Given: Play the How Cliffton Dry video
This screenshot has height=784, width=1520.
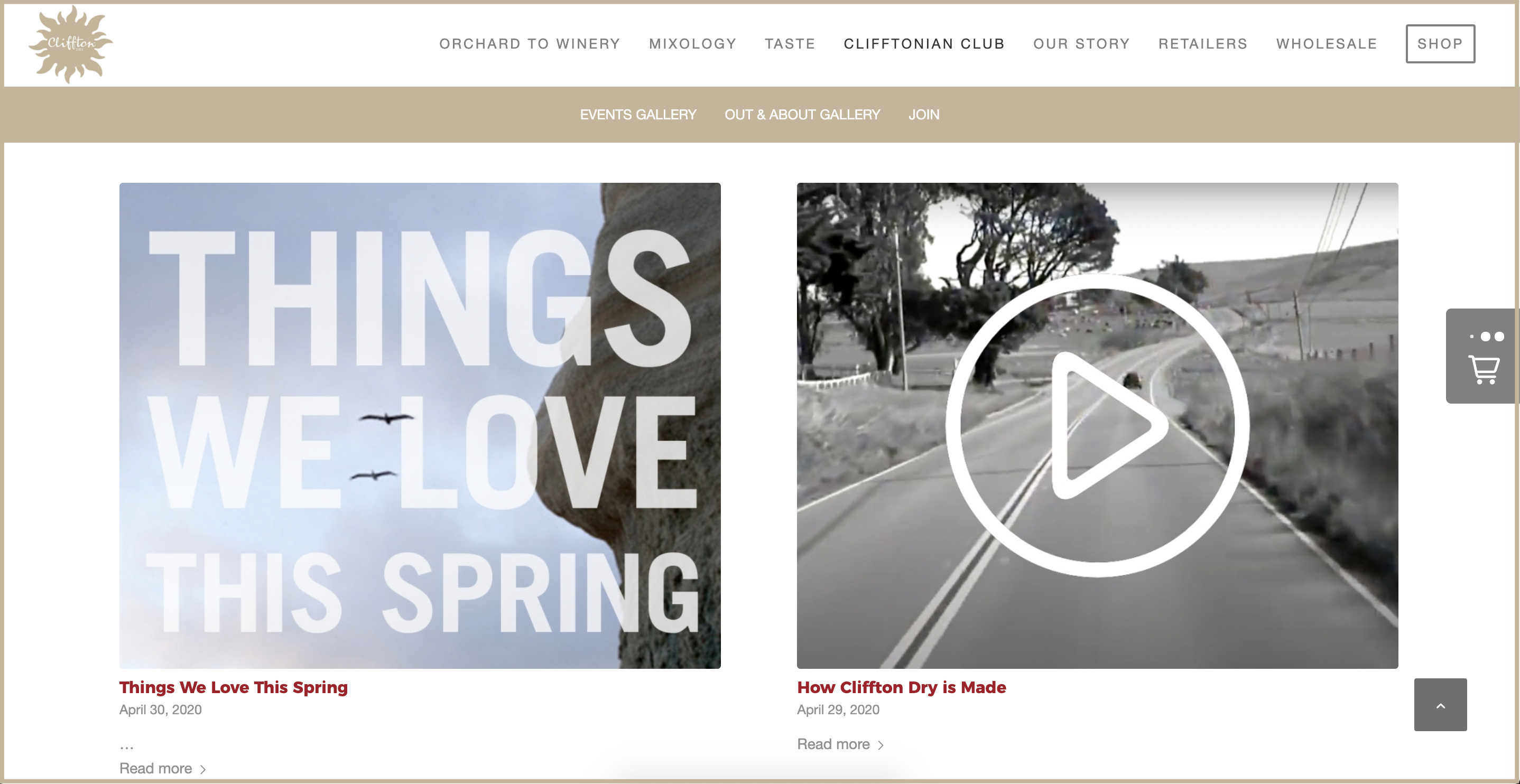Looking at the screenshot, I should point(1098,425).
